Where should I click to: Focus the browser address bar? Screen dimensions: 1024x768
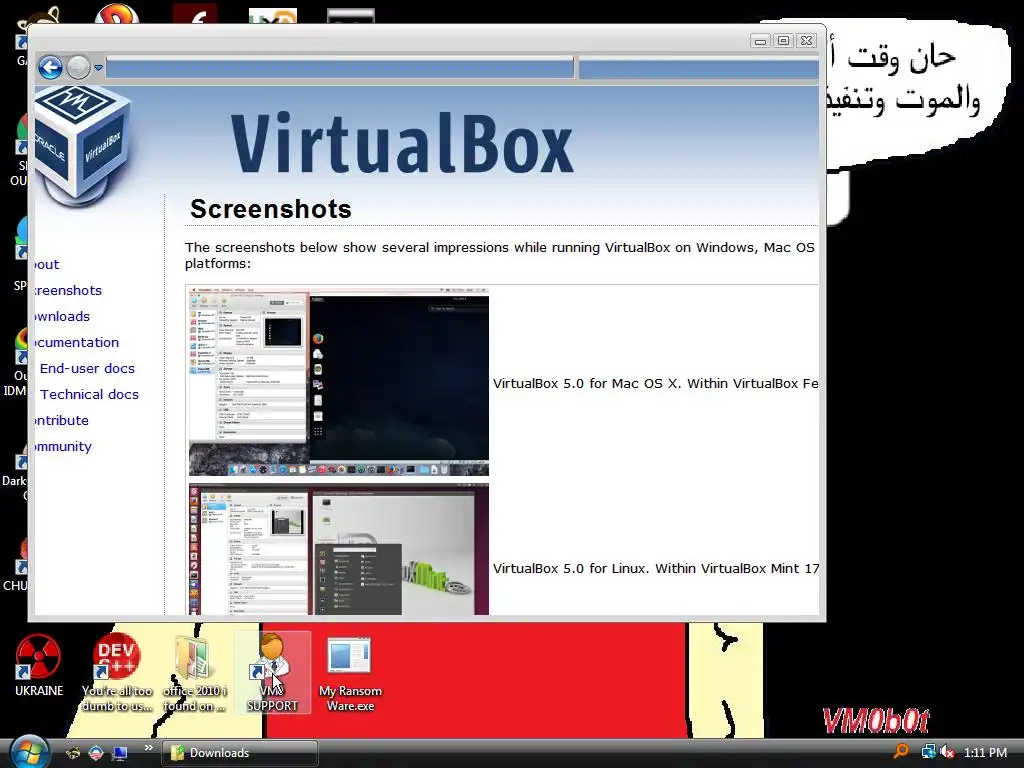340,68
